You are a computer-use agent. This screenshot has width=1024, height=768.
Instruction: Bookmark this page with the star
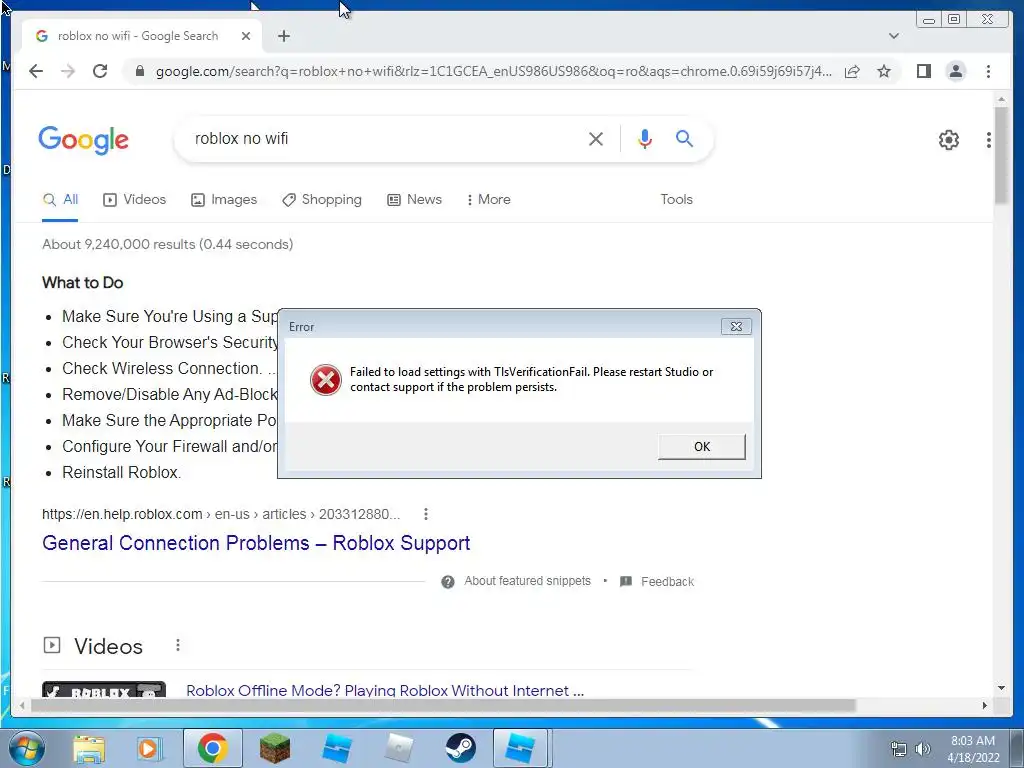884,71
